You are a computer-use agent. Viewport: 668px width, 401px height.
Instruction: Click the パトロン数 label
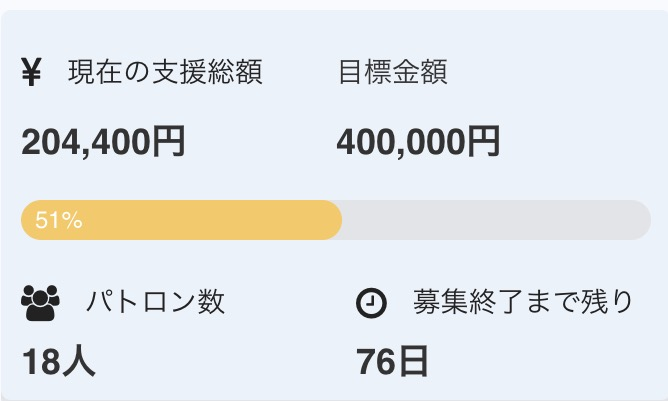pyautogui.click(x=155, y=302)
